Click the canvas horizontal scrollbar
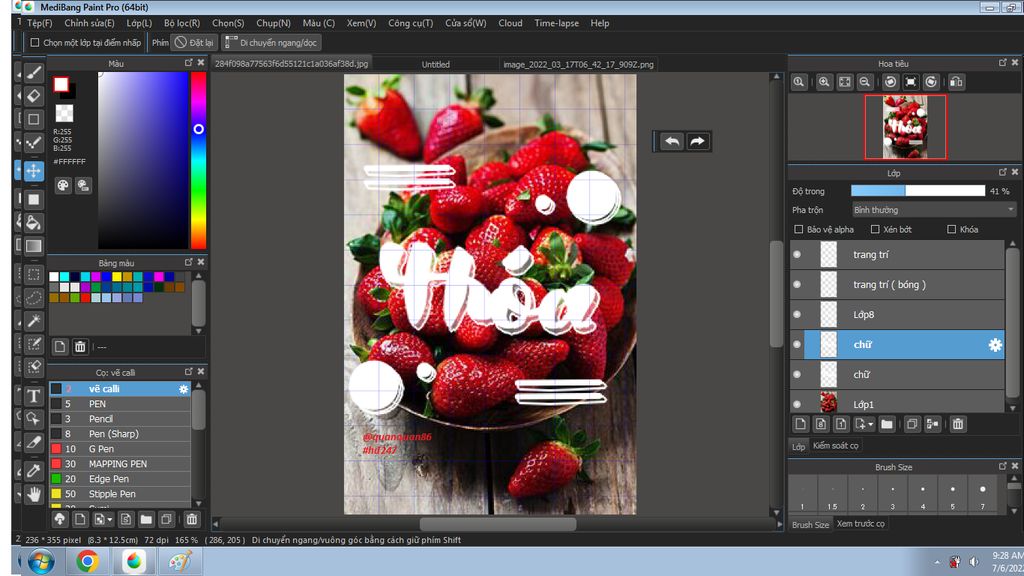The width and height of the screenshot is (1024, 576). pos(498,524)
